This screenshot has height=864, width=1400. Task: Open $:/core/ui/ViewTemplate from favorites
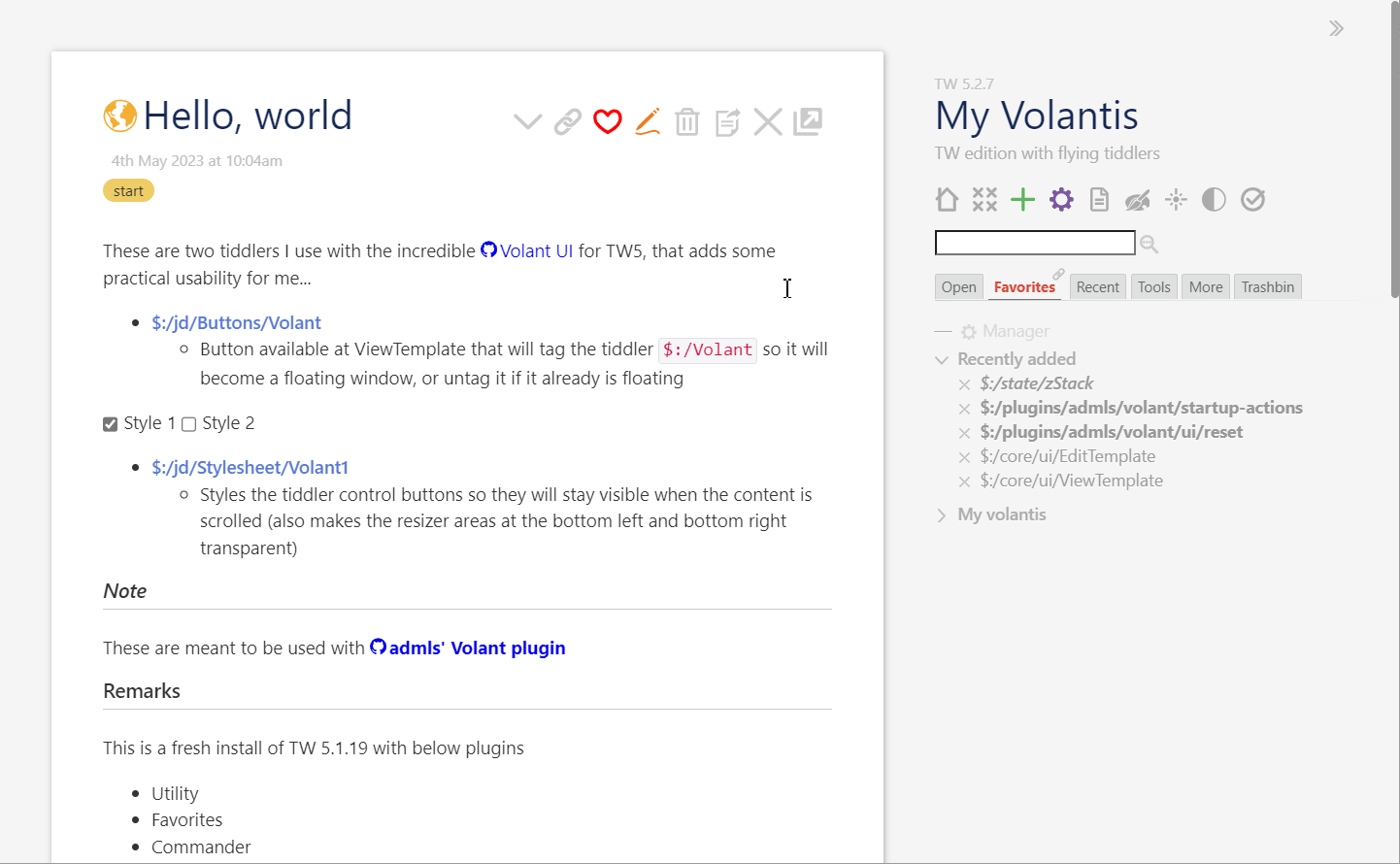(x=1072, y=481)
